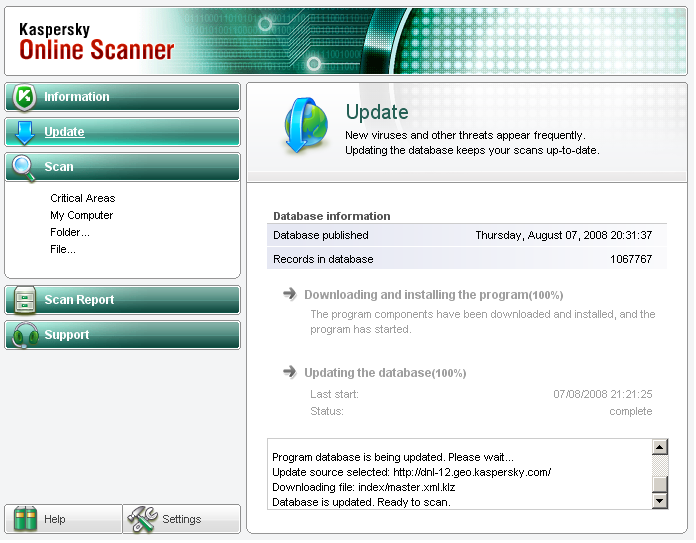The width and height of the screenshot is (696, 543).
Task: Open the Scan section
Action: (123, 167)
